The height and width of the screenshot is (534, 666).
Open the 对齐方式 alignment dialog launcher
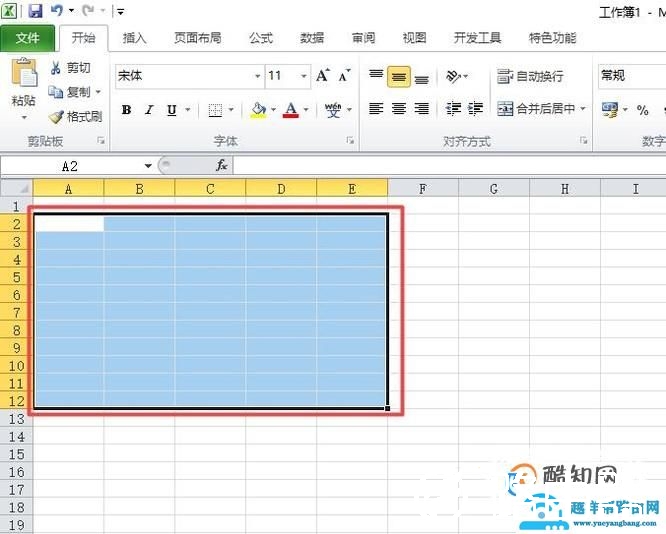point(584,140)
